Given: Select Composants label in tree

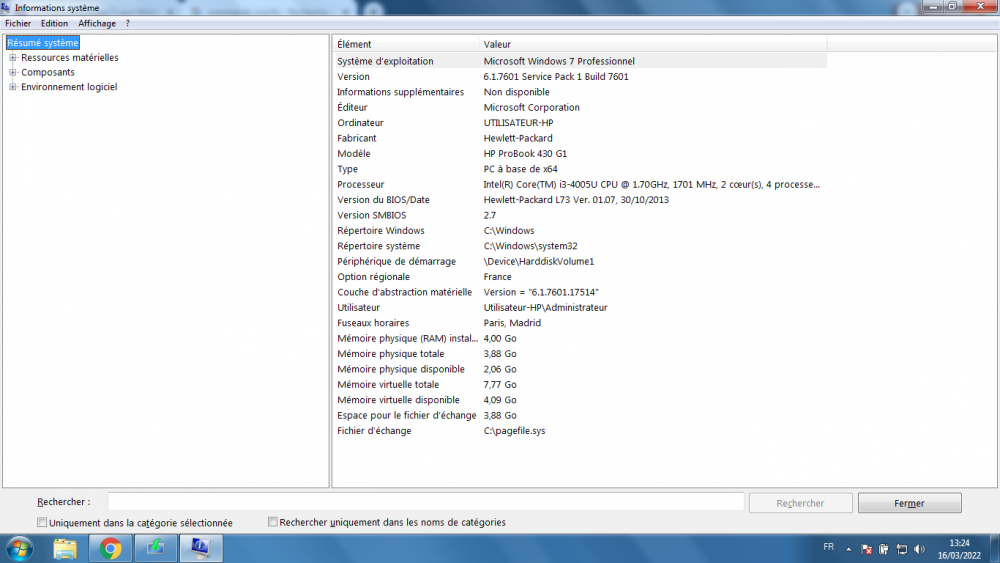Looking at the screenshot, I should pos(48,72).
